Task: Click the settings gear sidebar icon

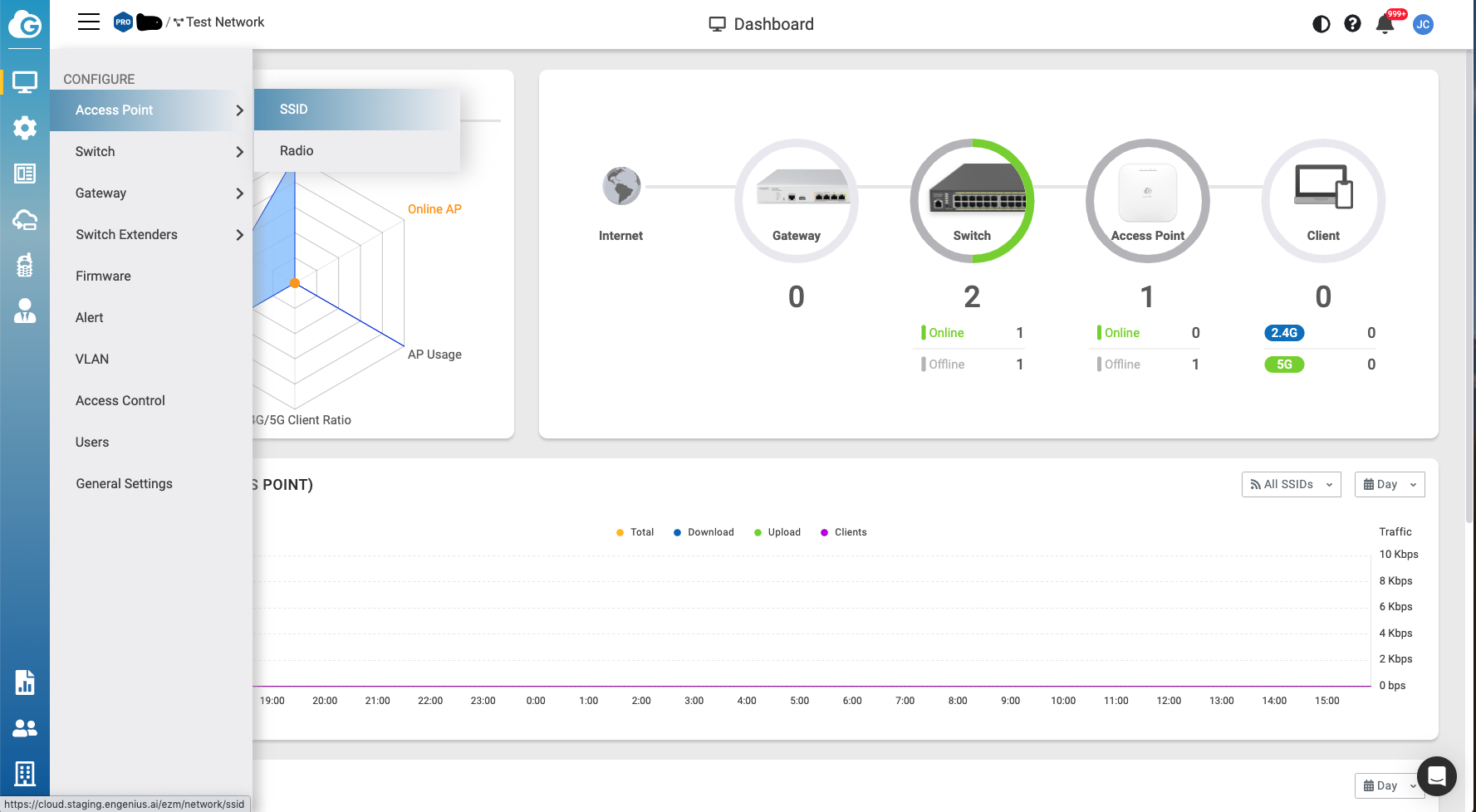Action: pos(25,128)
